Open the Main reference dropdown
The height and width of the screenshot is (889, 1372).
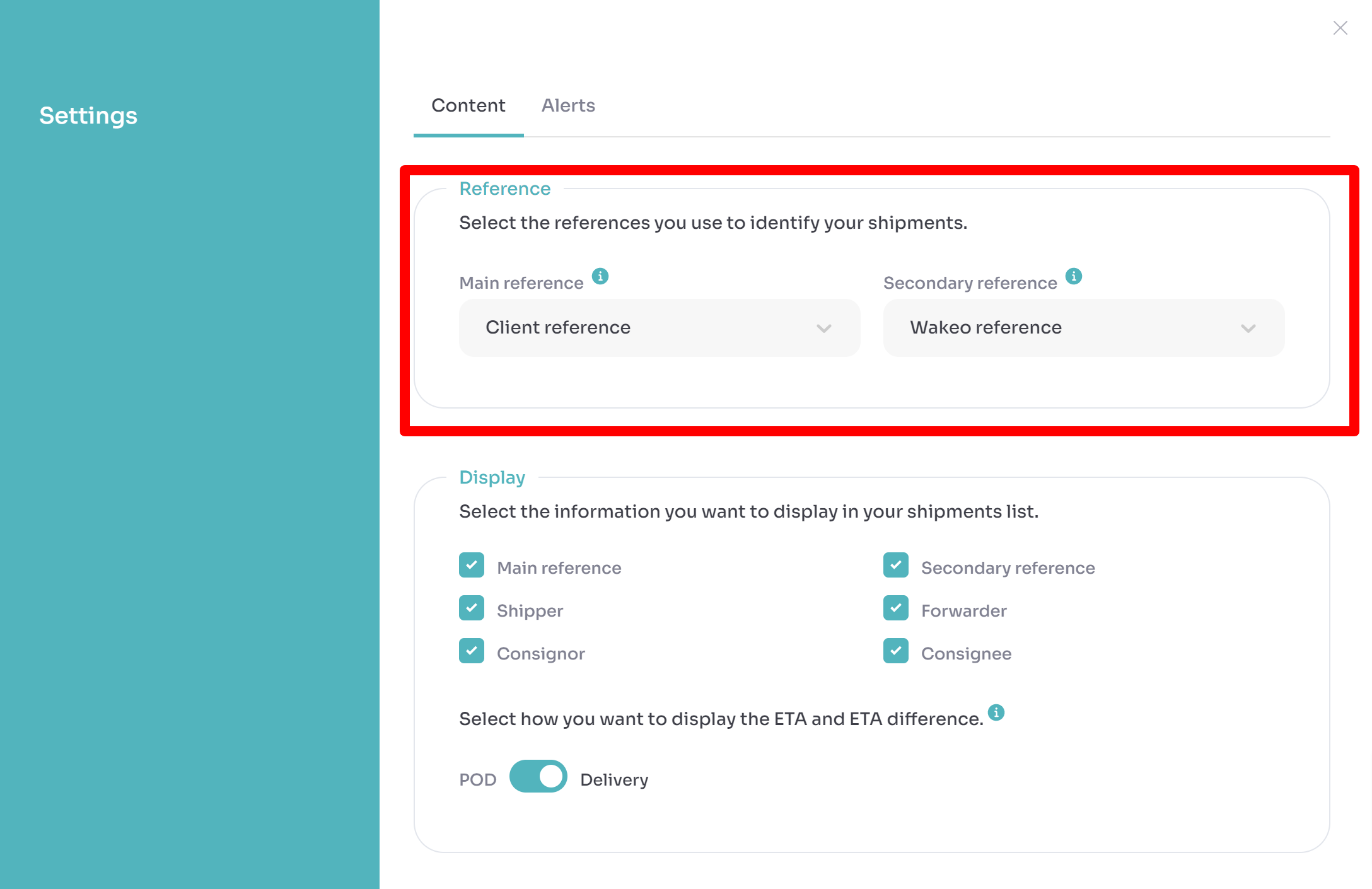(659, 328)
